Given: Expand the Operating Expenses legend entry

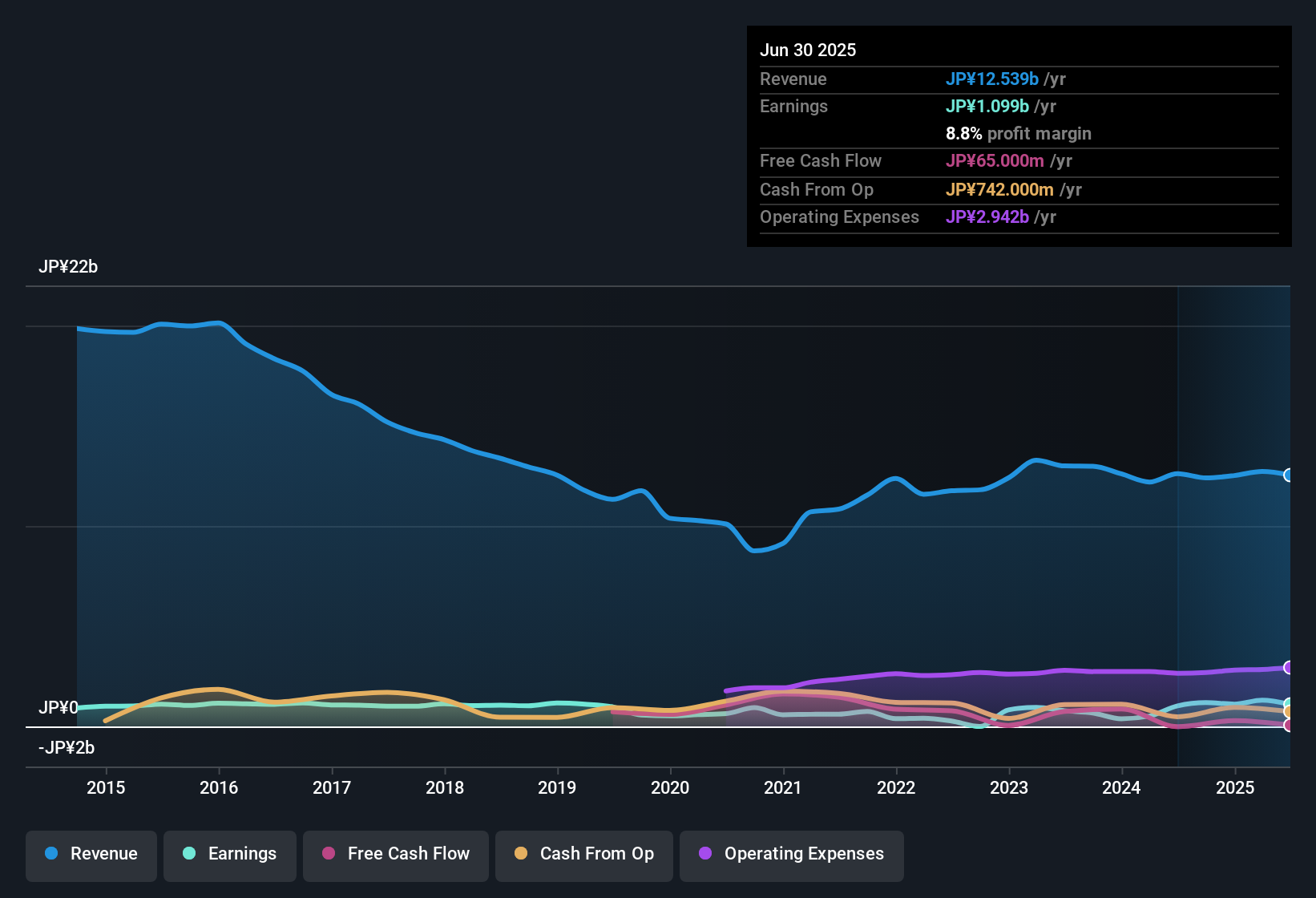Looking at the screenshot, I should point(791,855).
